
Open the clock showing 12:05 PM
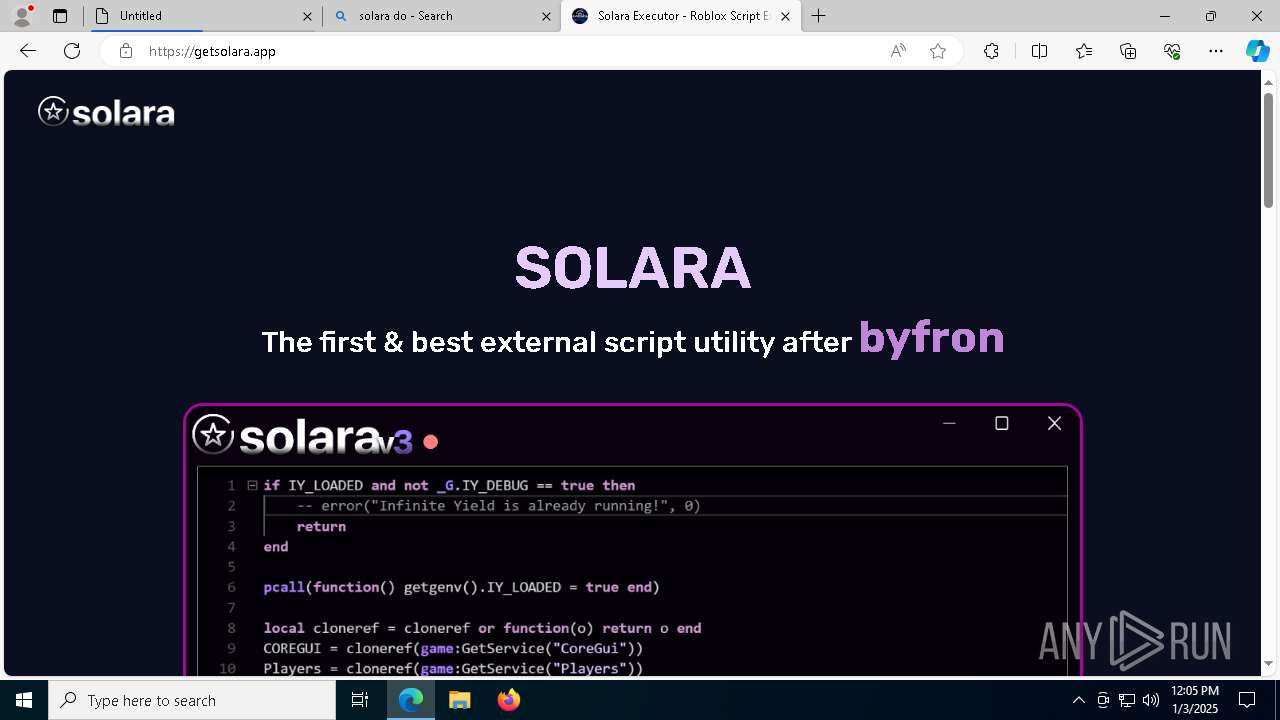pos(1195,700)
